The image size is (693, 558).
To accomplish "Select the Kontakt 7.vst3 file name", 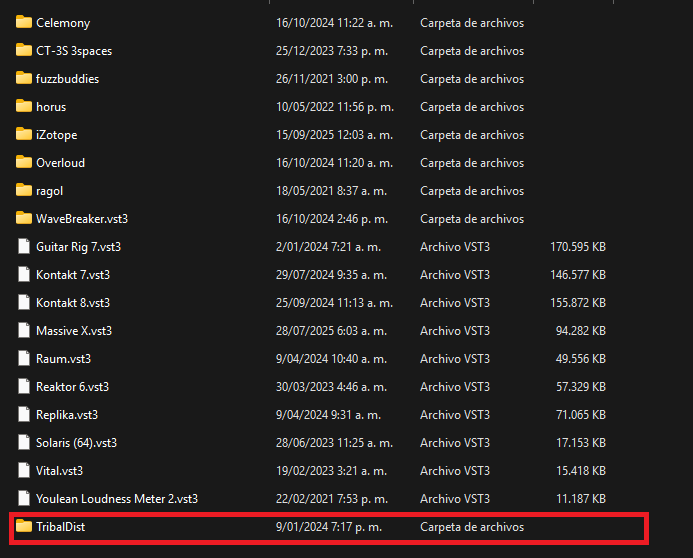I will coord(73,274).
